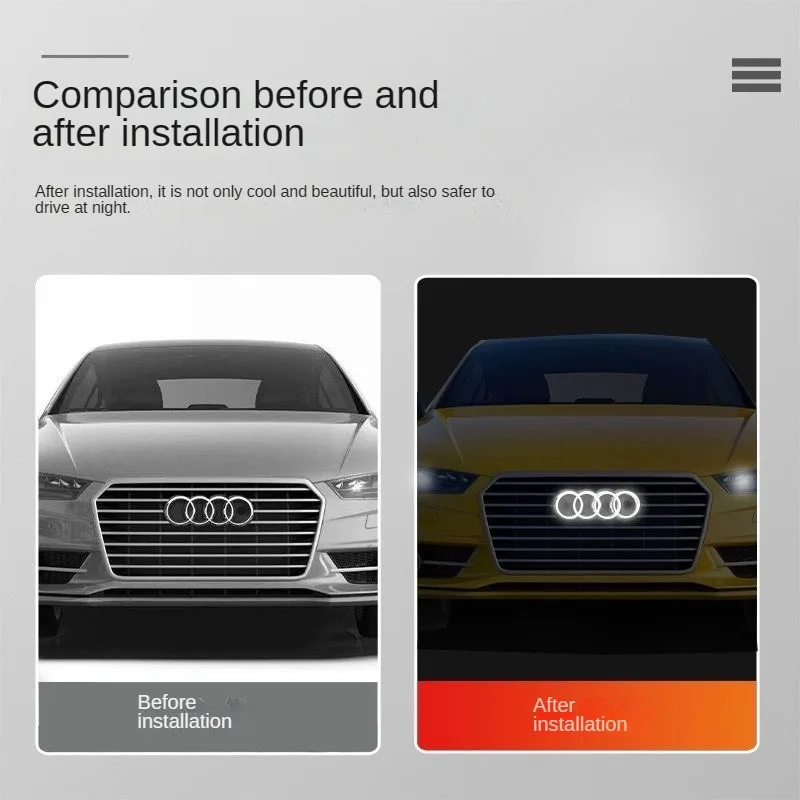Click the silver car's right headlight
This screenshot has height=800, width=800.
point(352,485)
